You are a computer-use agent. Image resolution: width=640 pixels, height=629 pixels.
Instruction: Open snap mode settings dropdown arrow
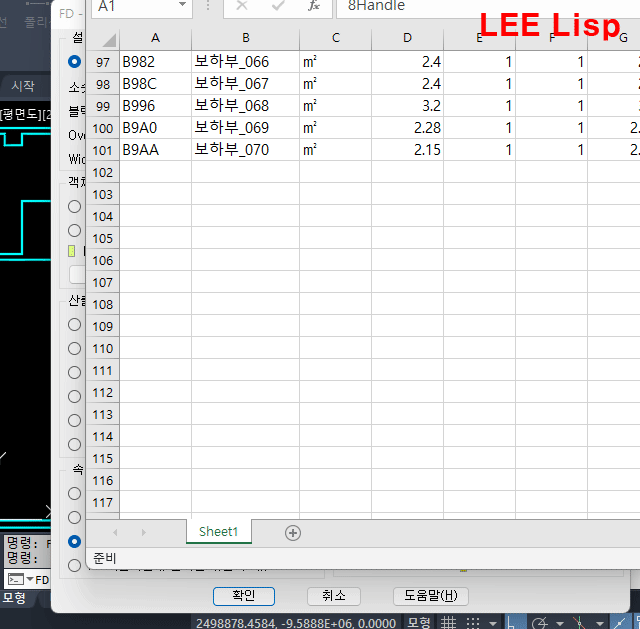pos(493,624)
